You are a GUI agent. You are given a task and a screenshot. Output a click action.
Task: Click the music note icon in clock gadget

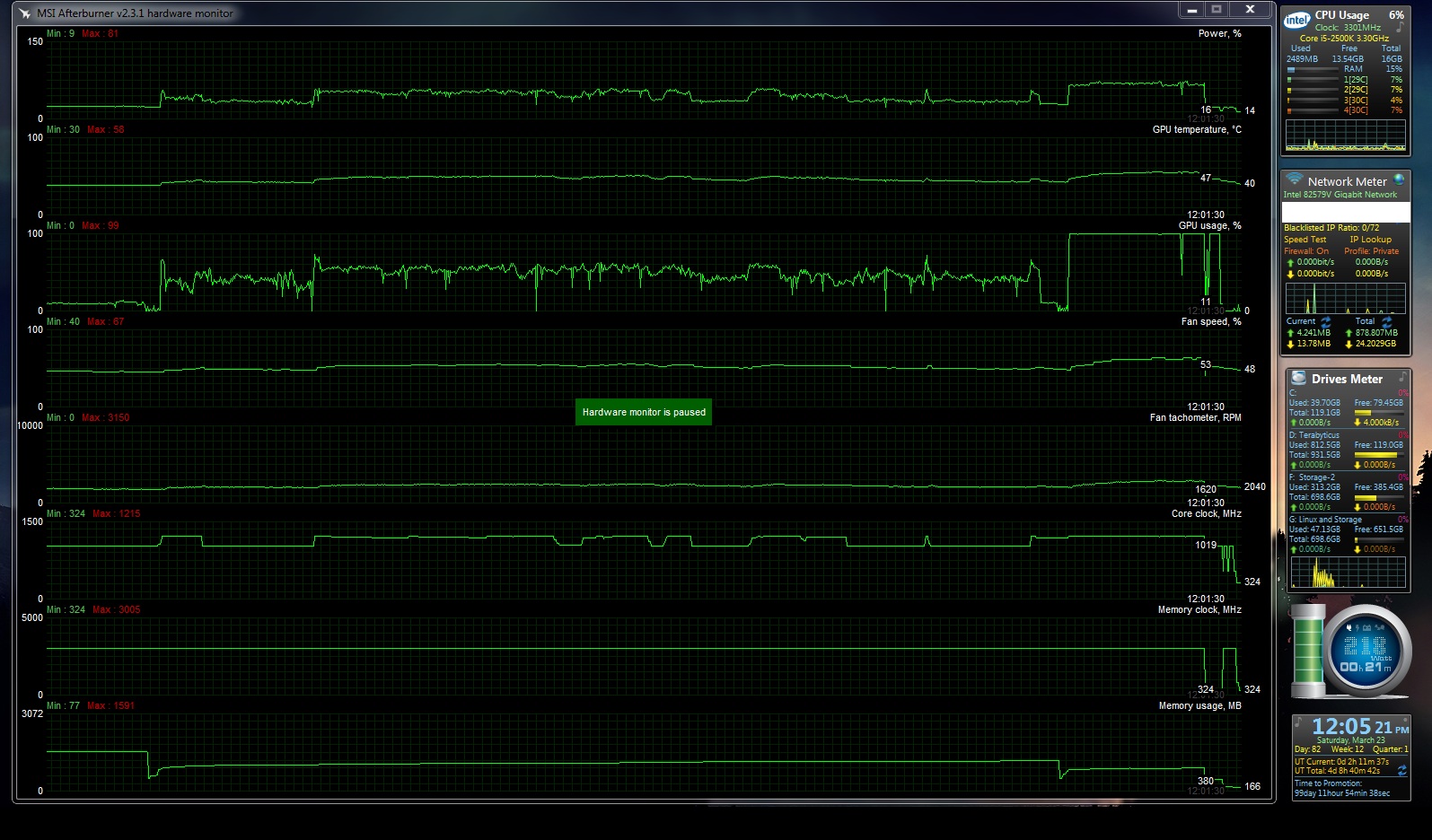click(x=1298, y=722)
